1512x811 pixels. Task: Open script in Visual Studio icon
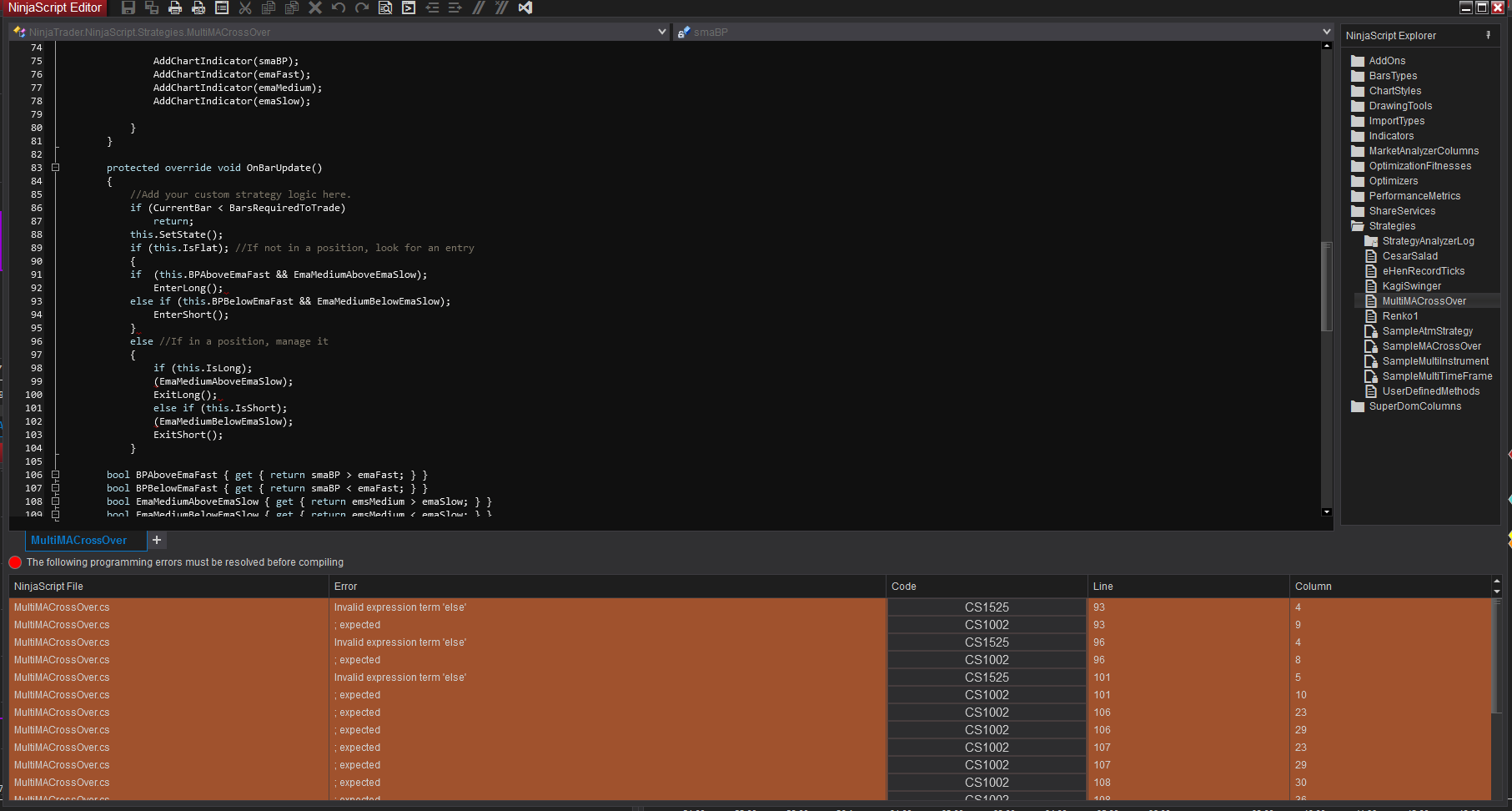click(525, 8)
